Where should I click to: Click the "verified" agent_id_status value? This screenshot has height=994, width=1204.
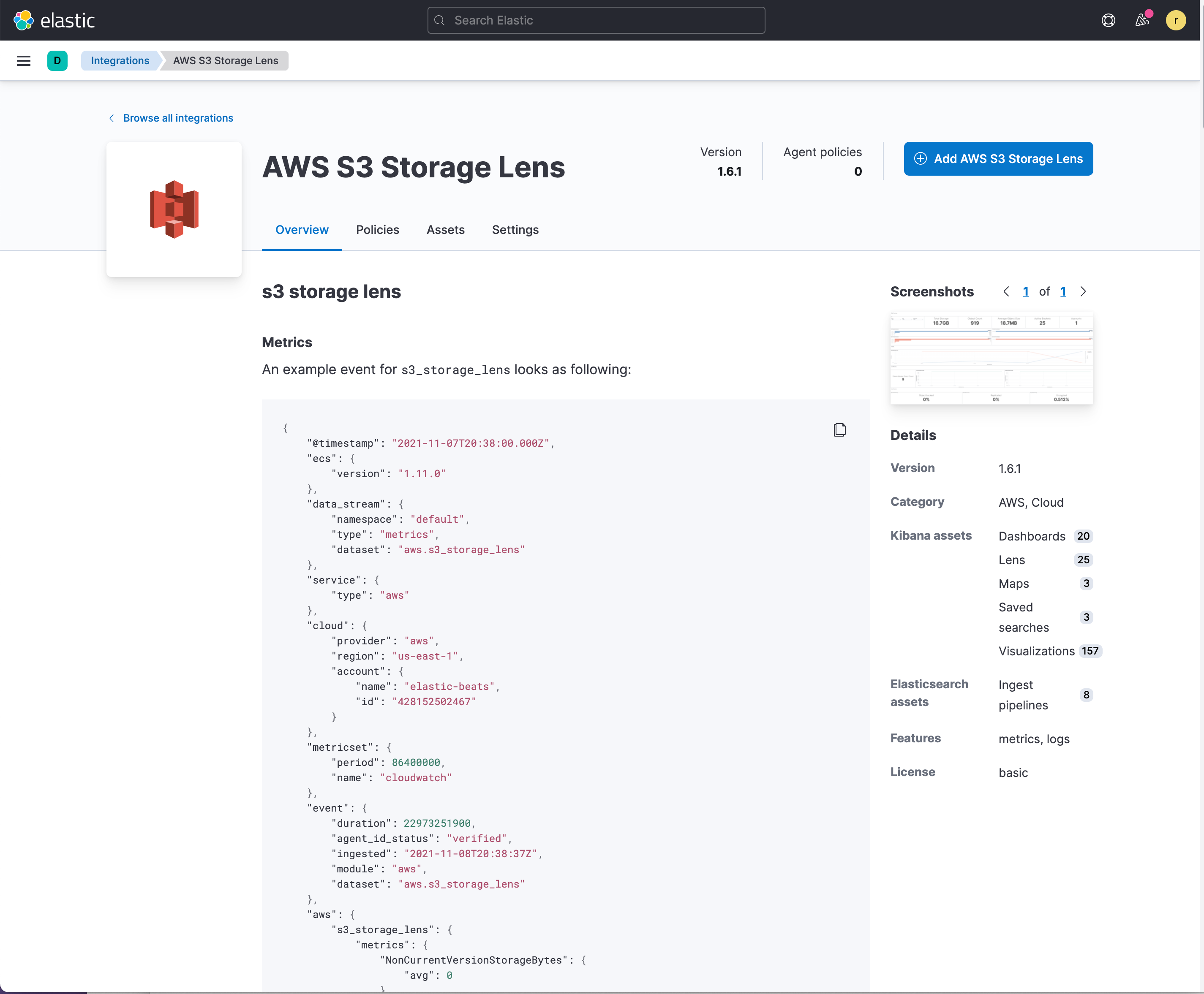(x=477, y=838)
